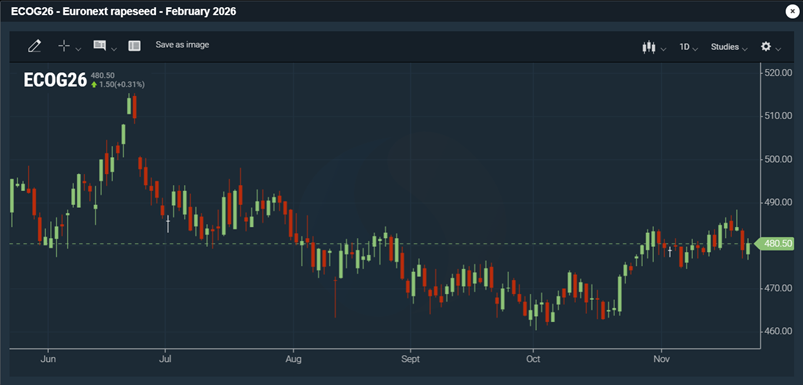Open the annotation comment tool
This screenshot has width=803, height=385.
click(x=99, y=46)
